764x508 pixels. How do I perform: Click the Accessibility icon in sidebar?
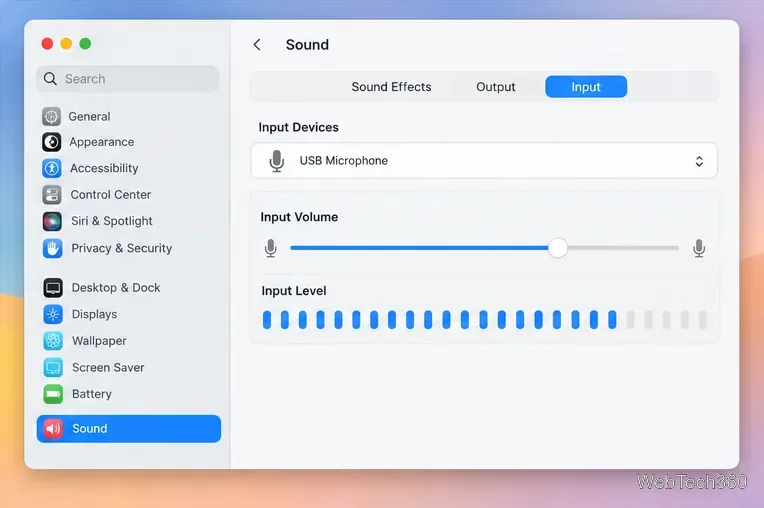[x=52, y=169]
